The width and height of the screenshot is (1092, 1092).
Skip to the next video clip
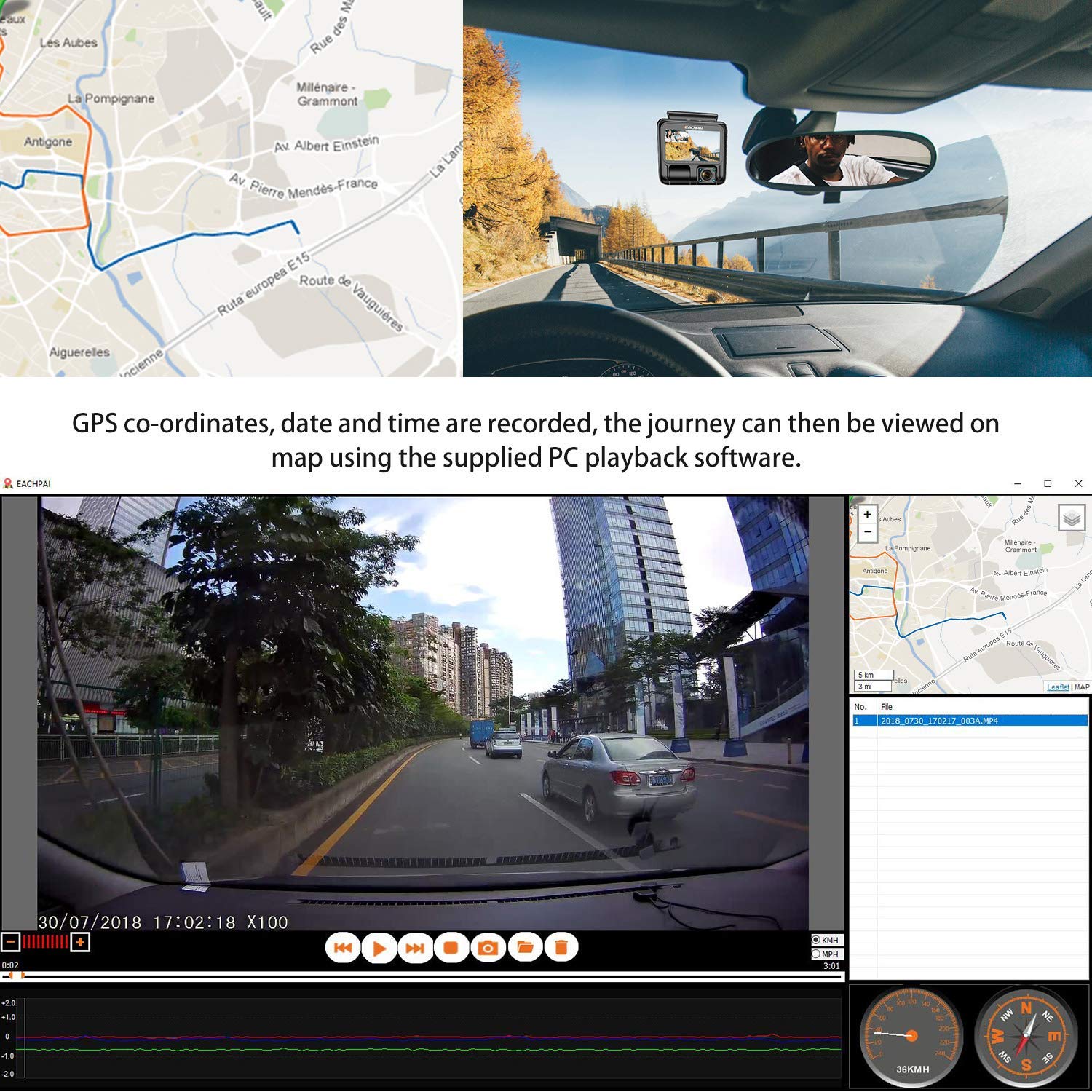tap(415, 948)
